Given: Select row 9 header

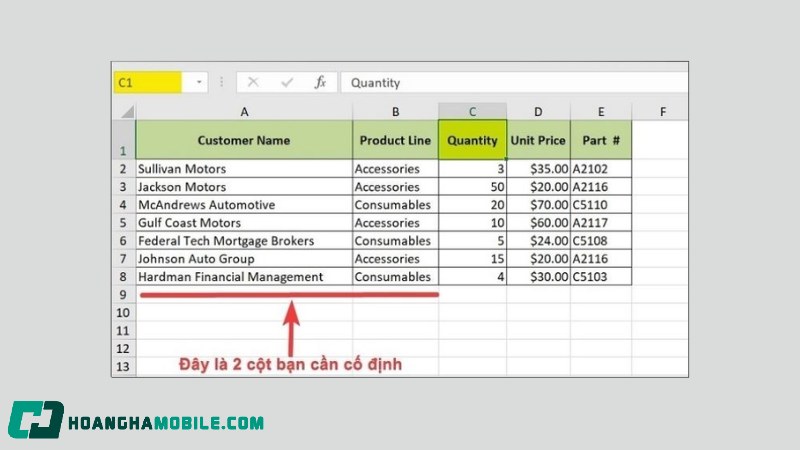Looking at the screenshot, I should (x=123, y=294).
